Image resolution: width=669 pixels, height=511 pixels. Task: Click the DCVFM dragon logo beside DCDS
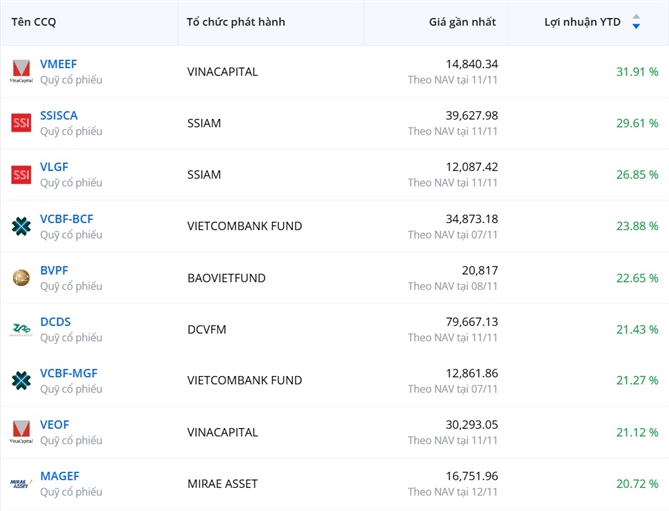click(x=20, y=329)
